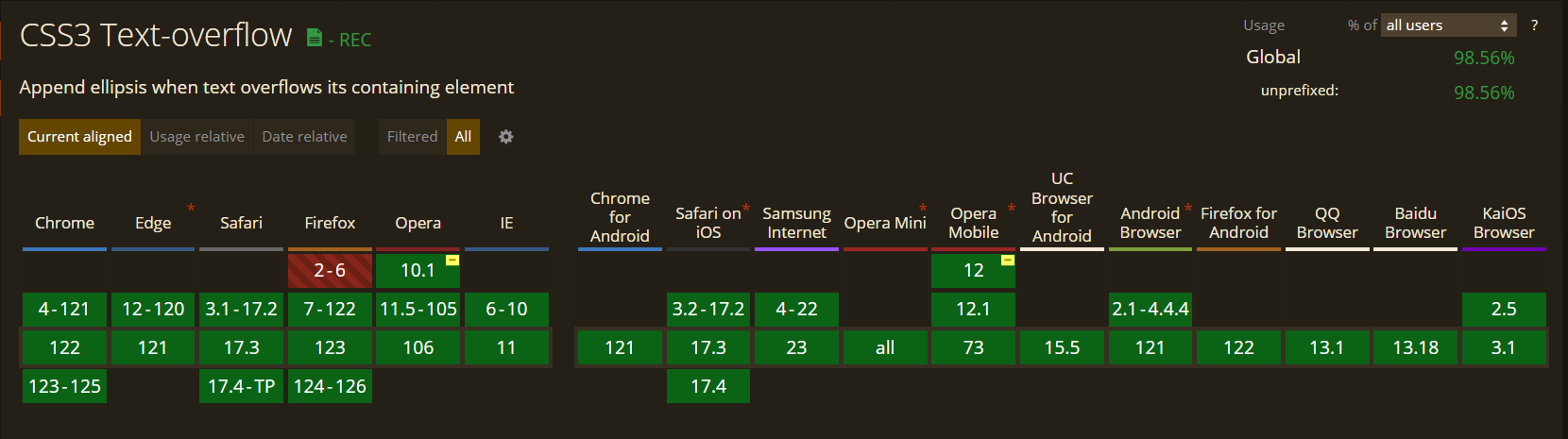Click the yellow note flag on Opera 10.1
The image size is (1568, 439).
point(452,260)
